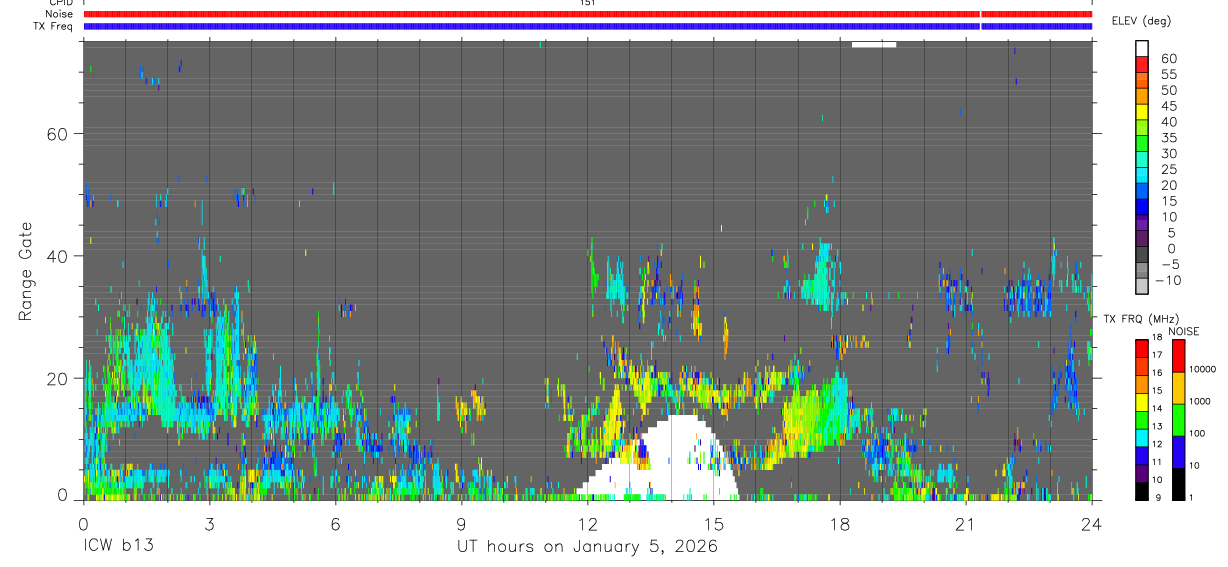
Task: Click the 'ICW b13' radar beam label
Action: 118,546
